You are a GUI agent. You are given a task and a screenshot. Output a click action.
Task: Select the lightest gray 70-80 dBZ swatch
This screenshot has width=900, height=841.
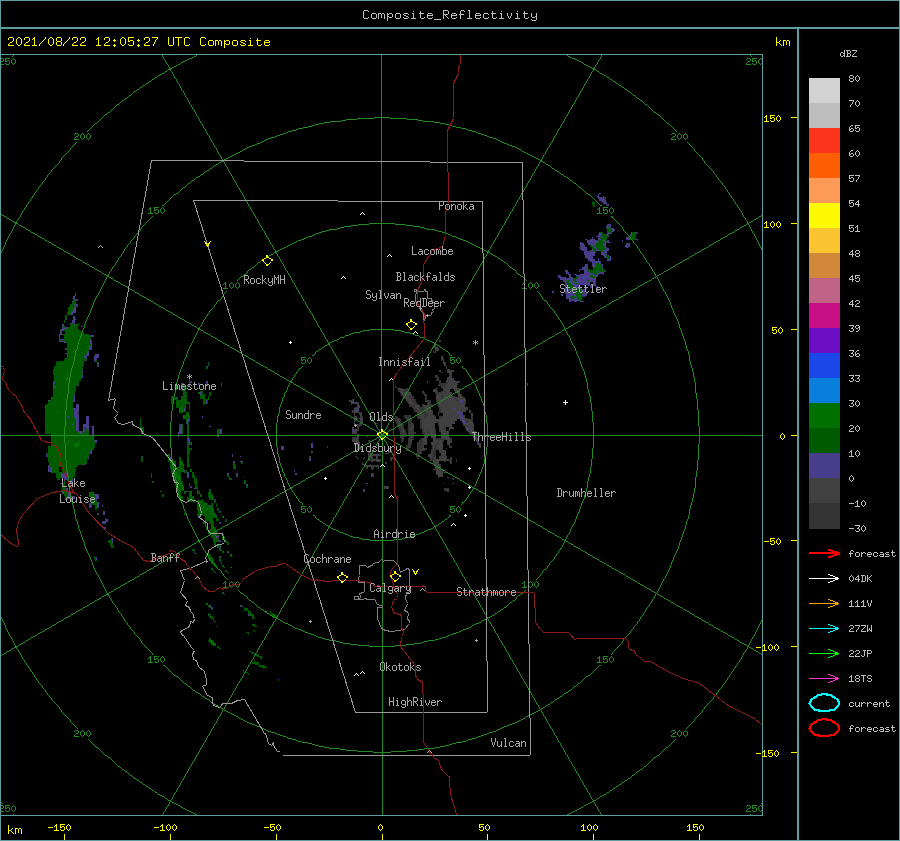pos(824,91)
